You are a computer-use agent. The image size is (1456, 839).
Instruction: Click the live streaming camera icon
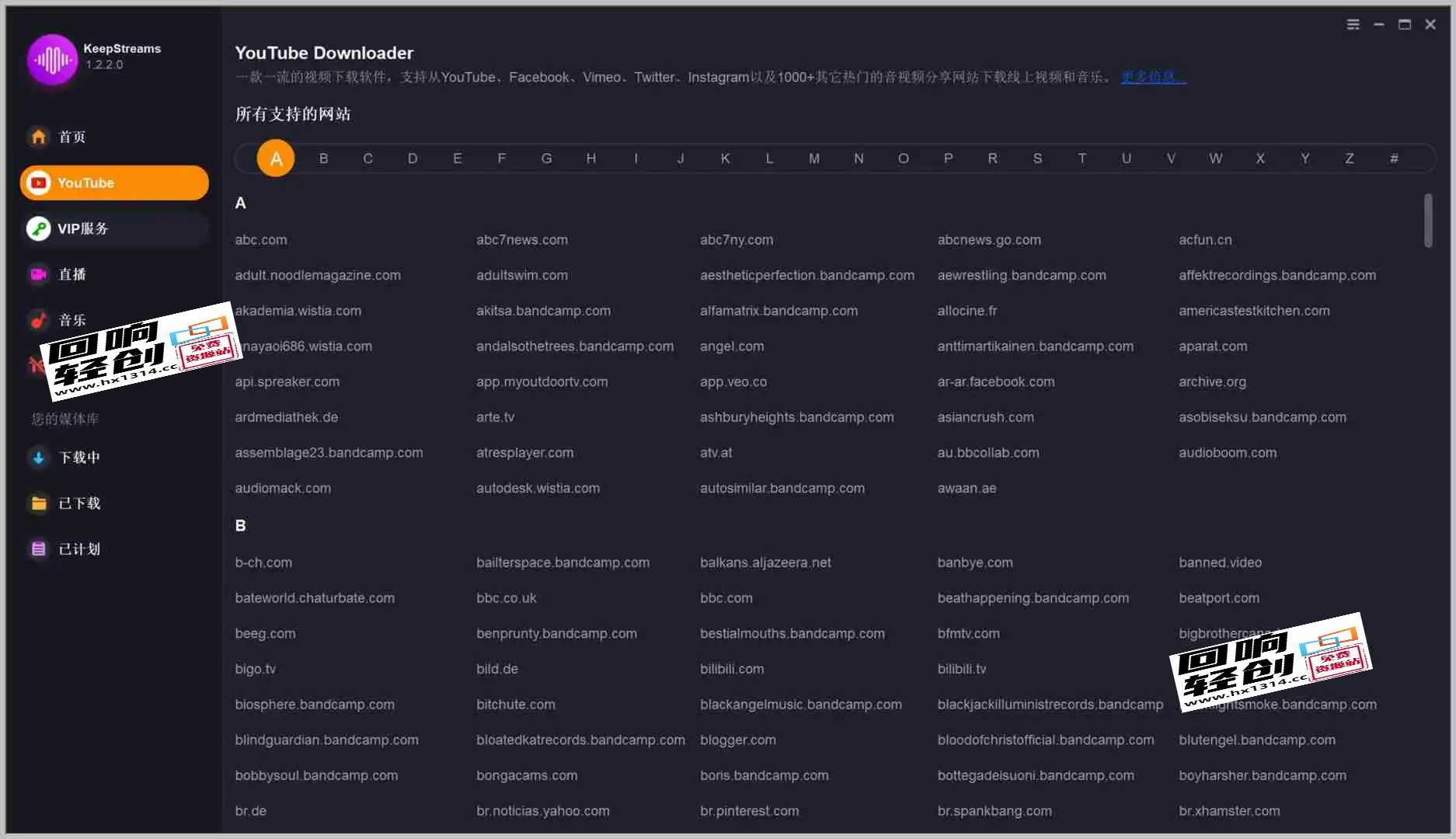pos(38,274)
